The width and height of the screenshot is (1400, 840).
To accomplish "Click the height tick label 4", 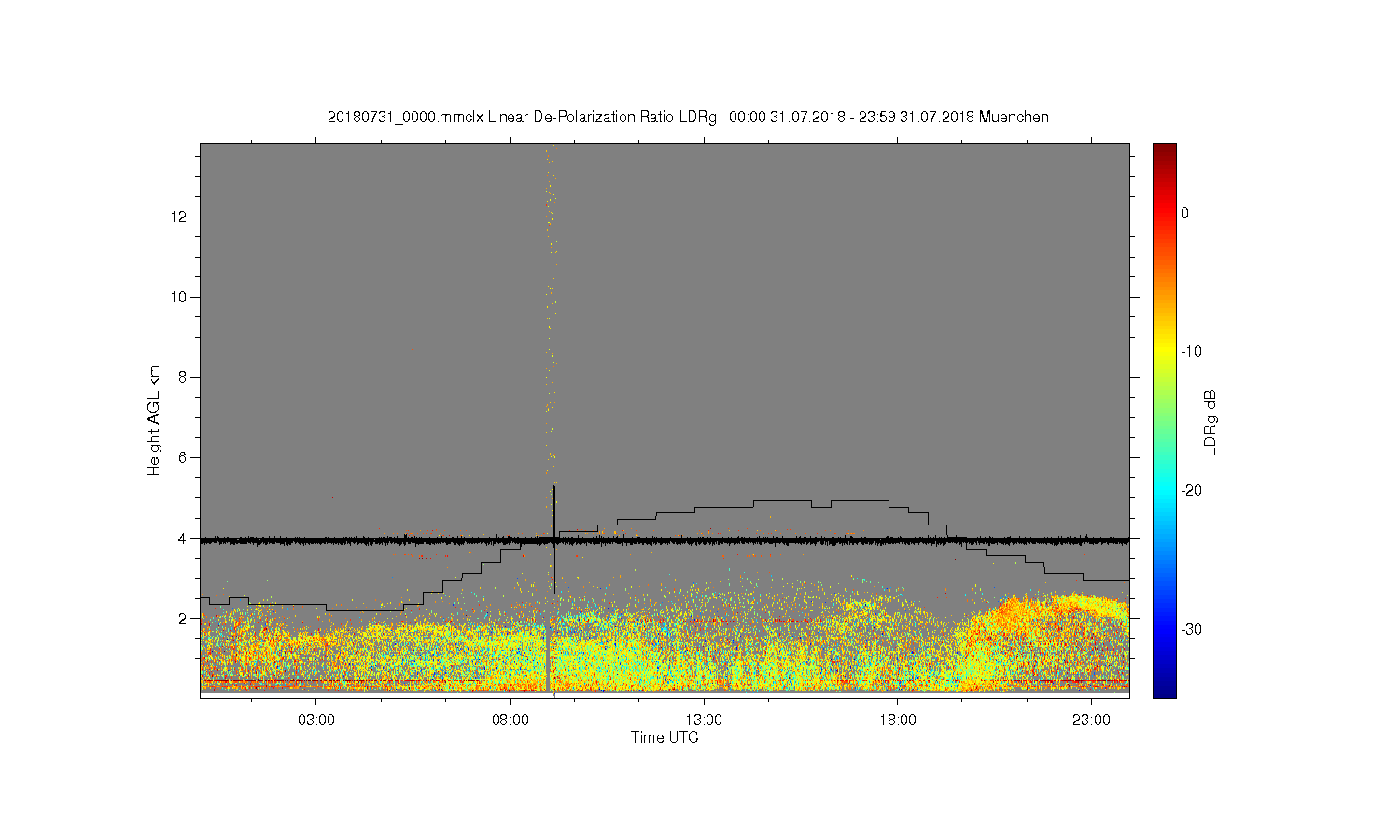I will [183, 539].
